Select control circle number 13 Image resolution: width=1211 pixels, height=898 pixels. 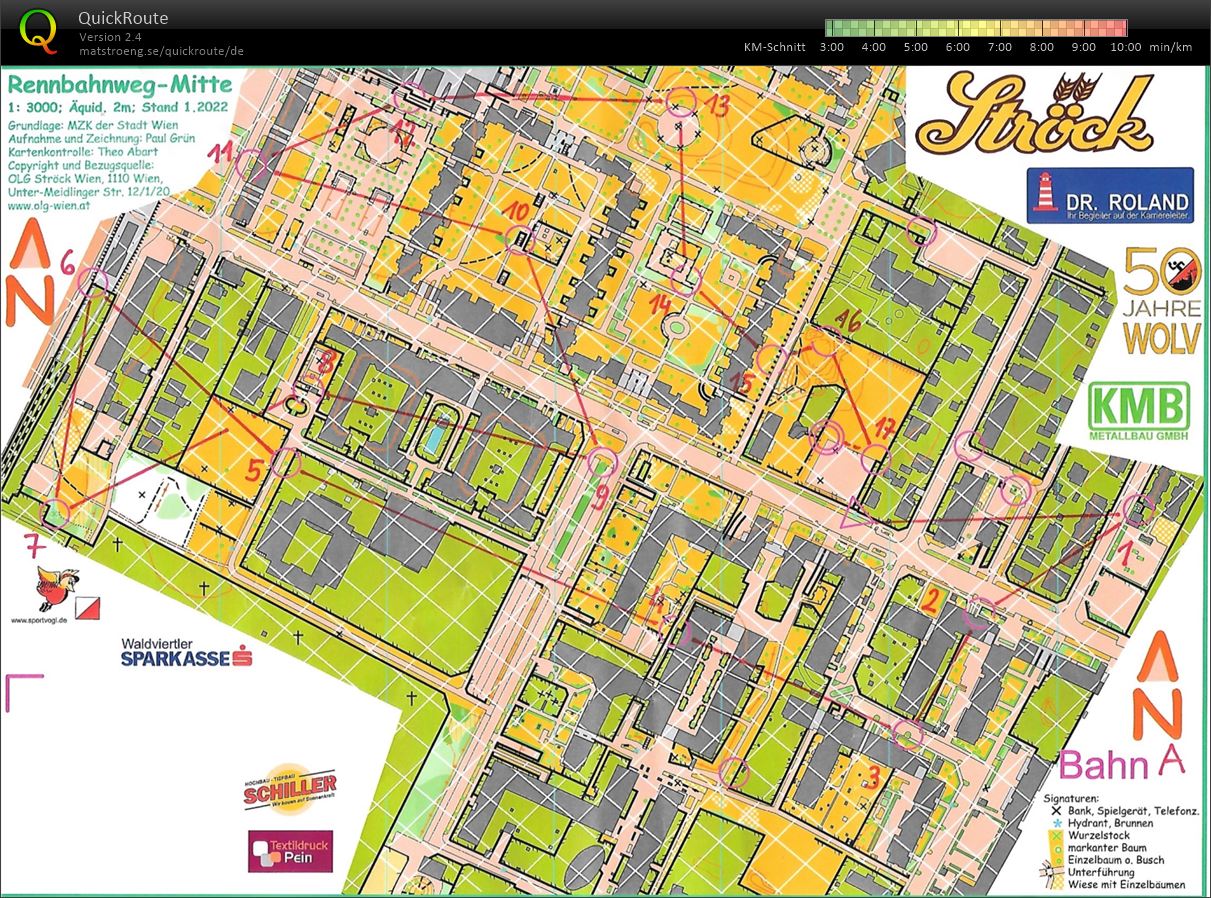681,101
